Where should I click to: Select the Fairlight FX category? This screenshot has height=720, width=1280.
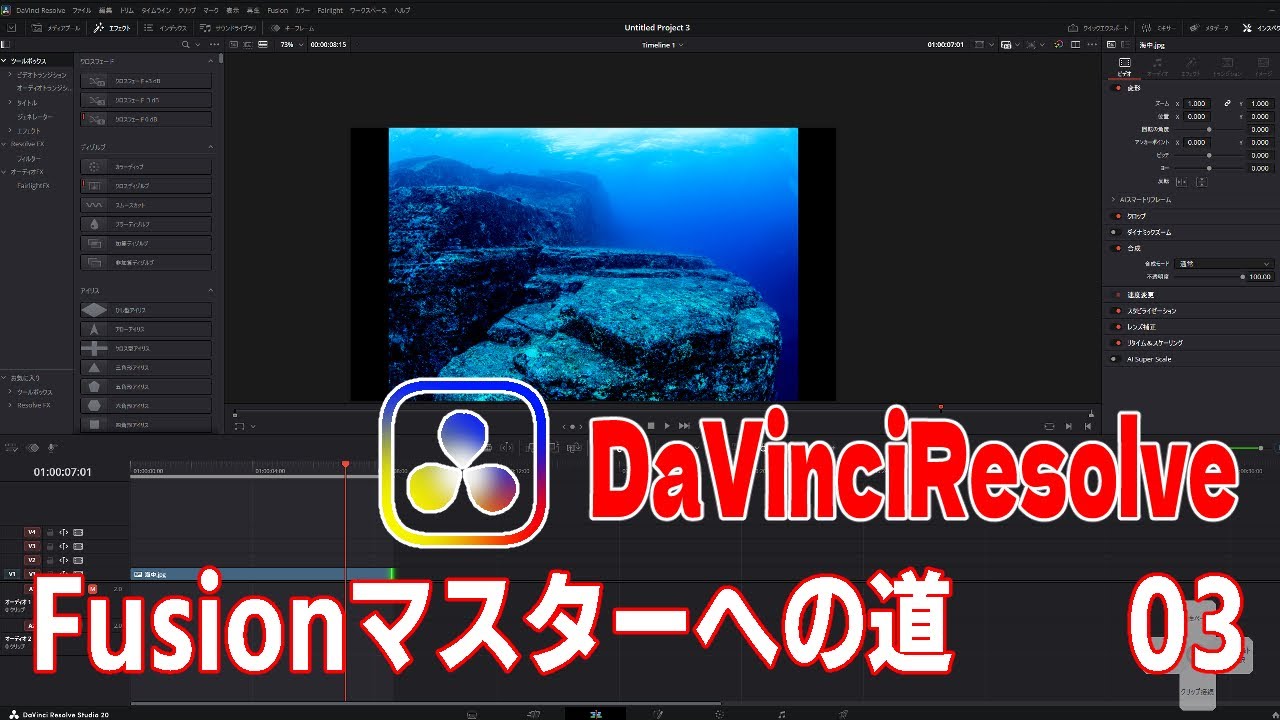pyautogui.click(x=33, y=186)
